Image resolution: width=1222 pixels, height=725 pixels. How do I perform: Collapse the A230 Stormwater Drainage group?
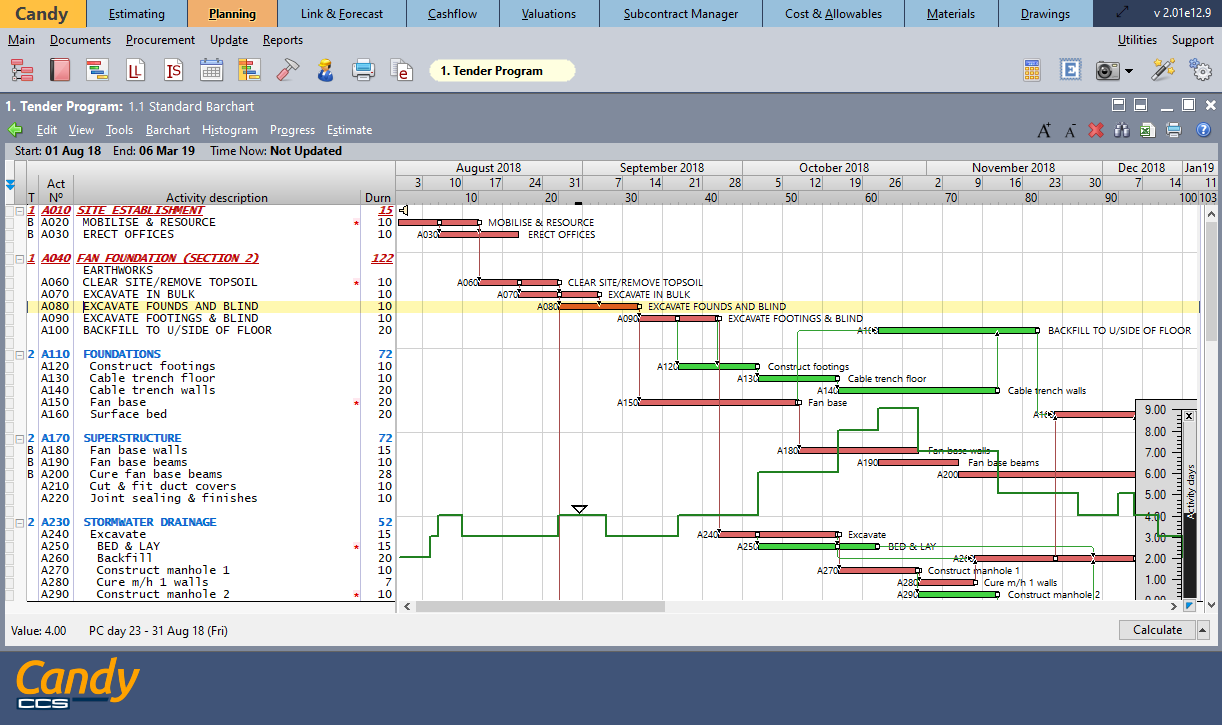tap(20, 522)
